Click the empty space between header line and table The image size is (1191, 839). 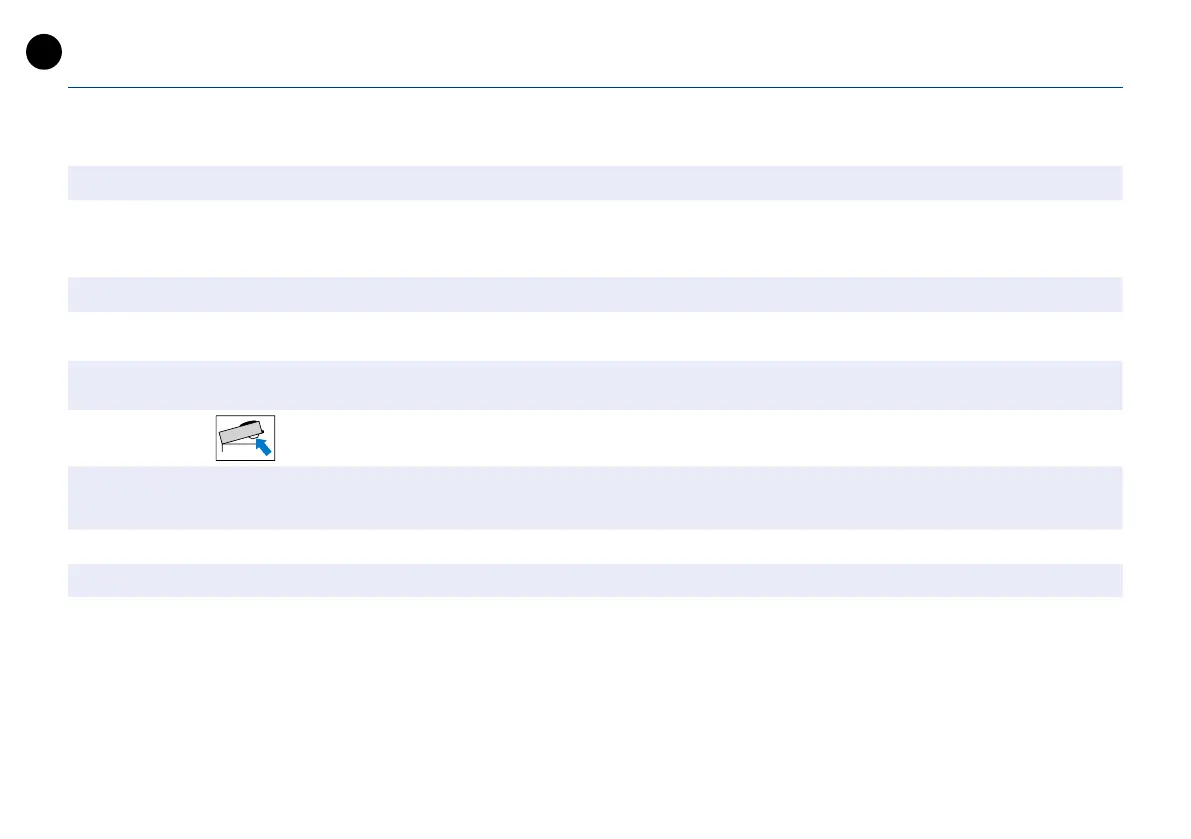point(595,127)
